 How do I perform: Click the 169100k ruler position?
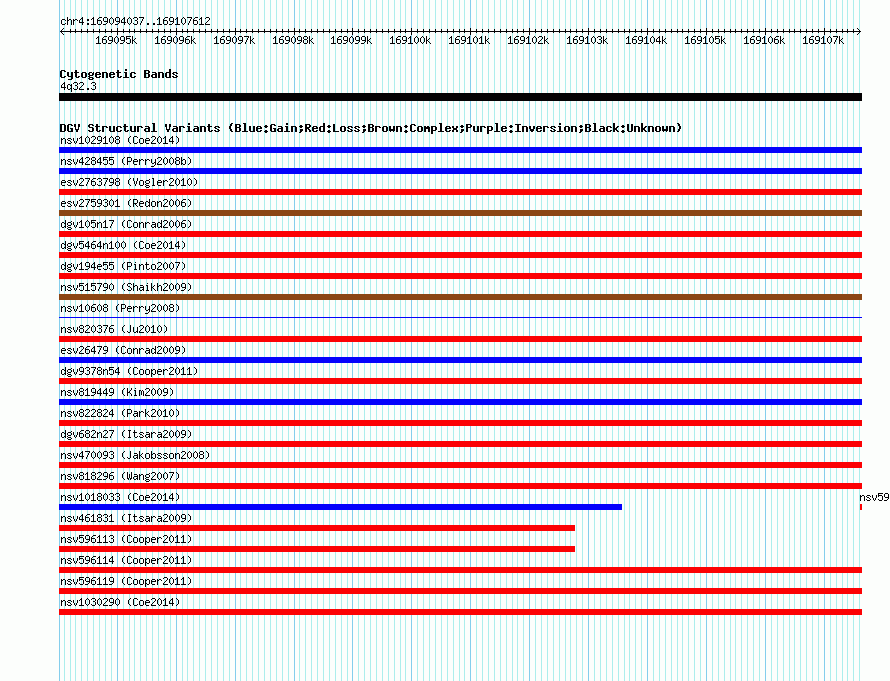click(x=410, y=40)
